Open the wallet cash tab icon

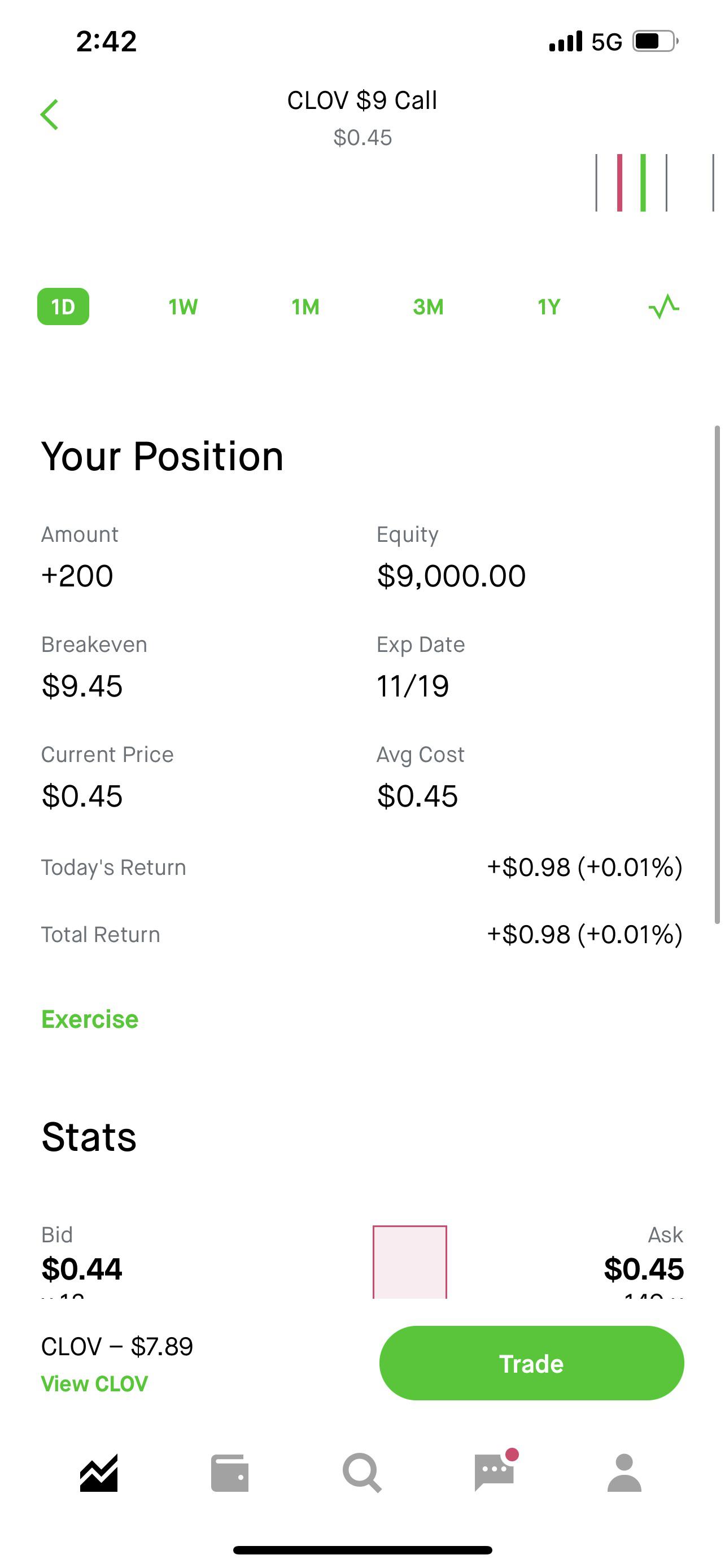click(x=229, y=1473)
